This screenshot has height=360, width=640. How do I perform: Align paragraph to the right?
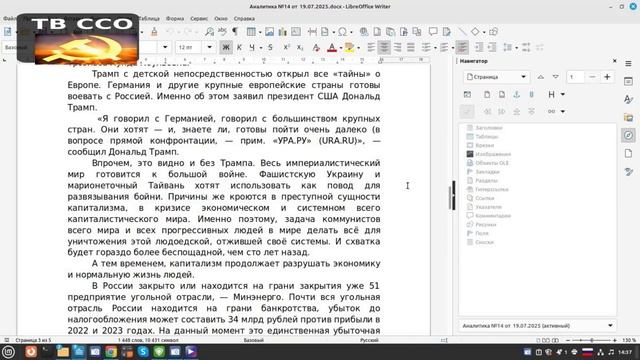398,47
